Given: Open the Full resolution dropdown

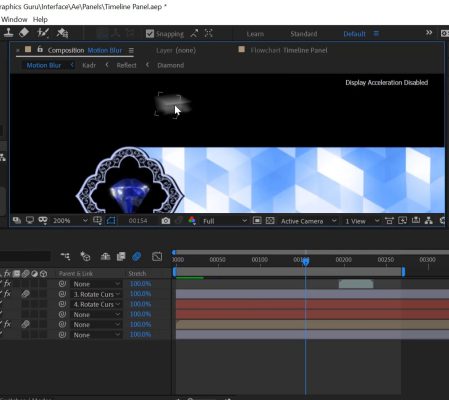Looking at the screenshot, I should [225, 221].
